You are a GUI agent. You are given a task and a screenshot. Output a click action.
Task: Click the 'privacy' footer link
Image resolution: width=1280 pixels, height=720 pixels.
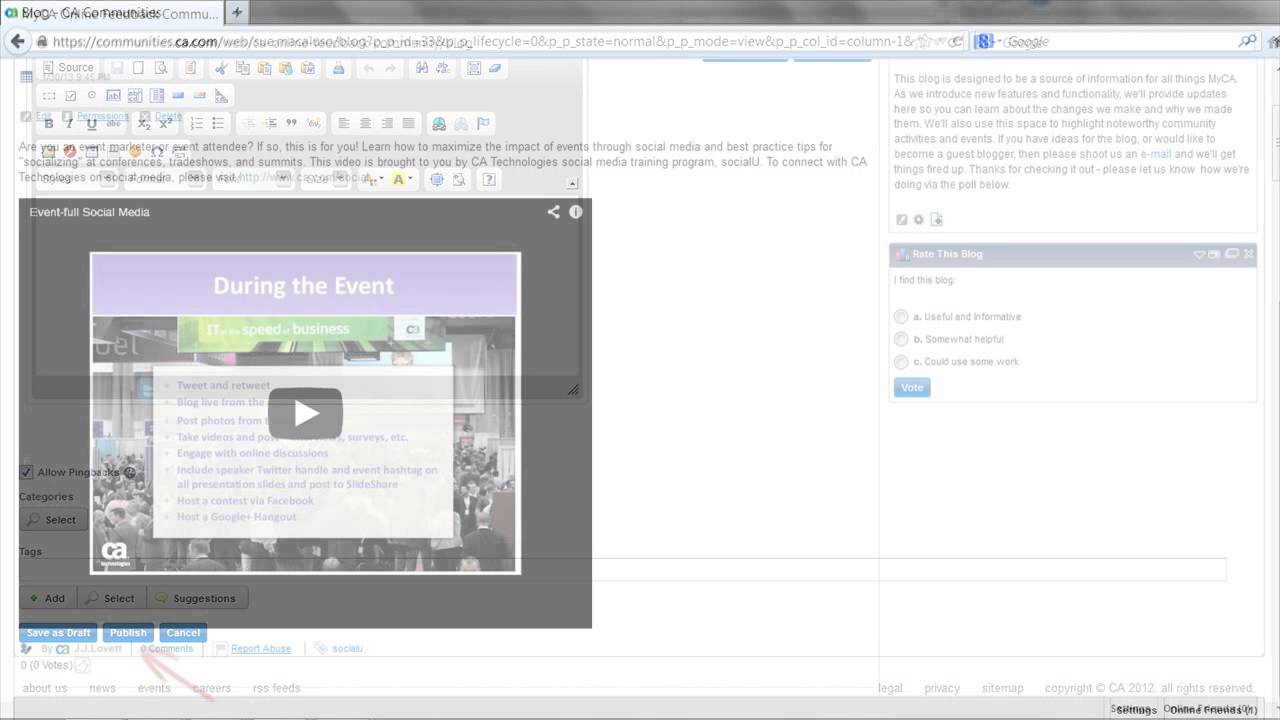tap(942, 688)
